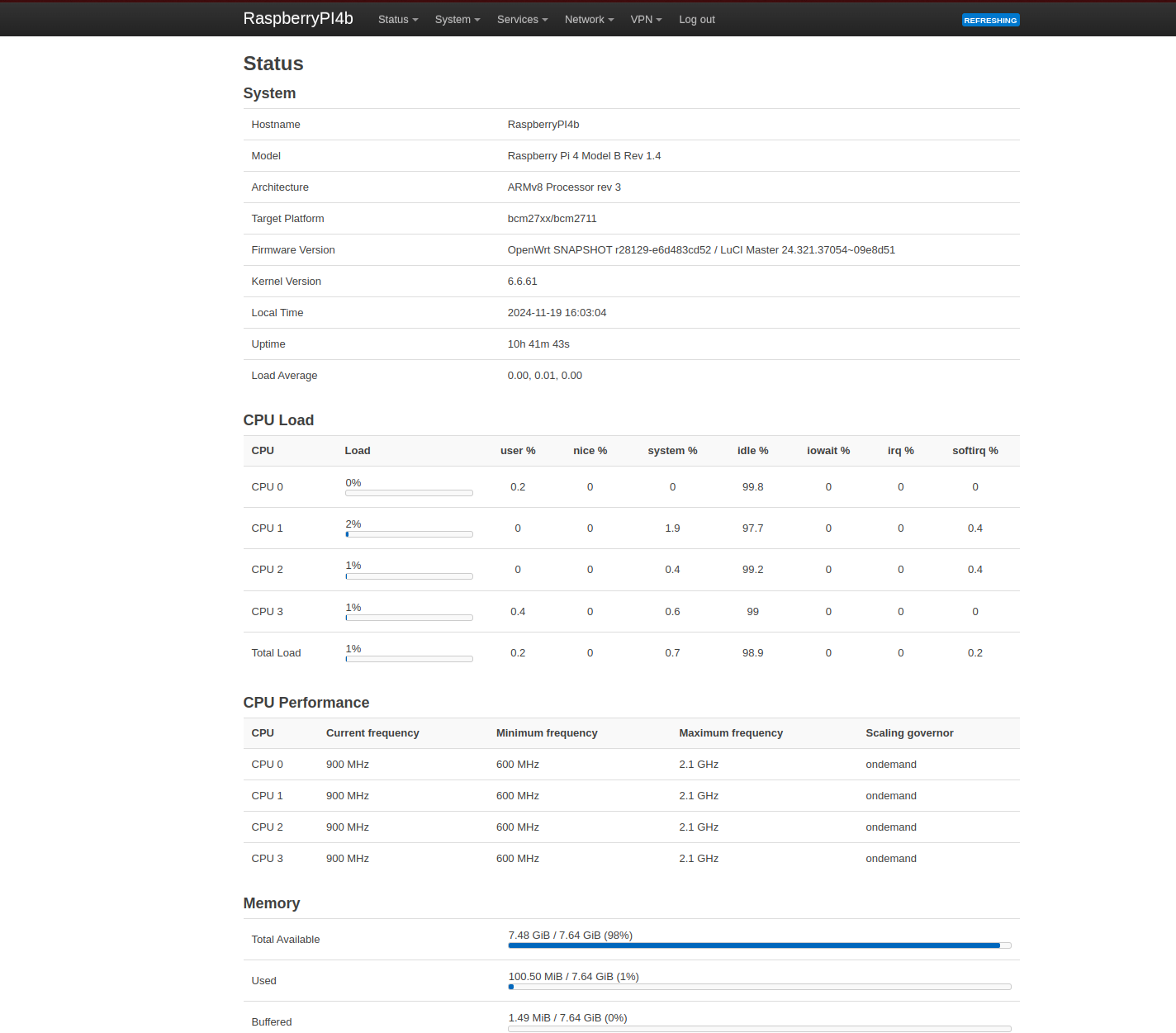Click the 'nice %' column header
Image resolution: width=1176 pixels, height=1033 pixels.
tap(590, 451)
